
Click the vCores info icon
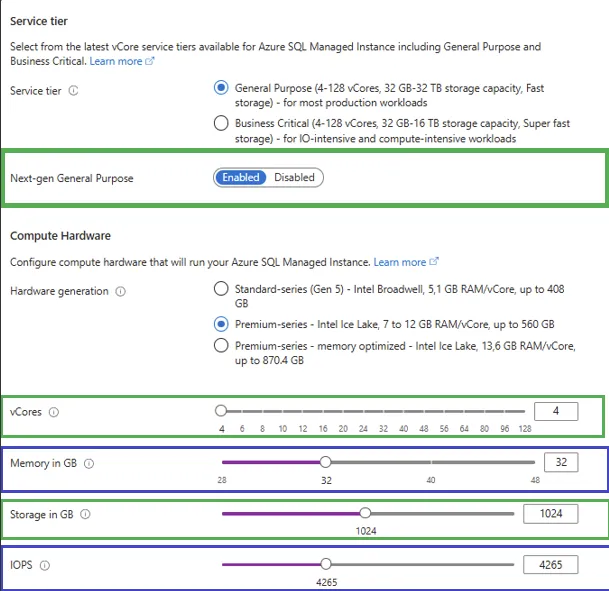[x=54, y=412]
